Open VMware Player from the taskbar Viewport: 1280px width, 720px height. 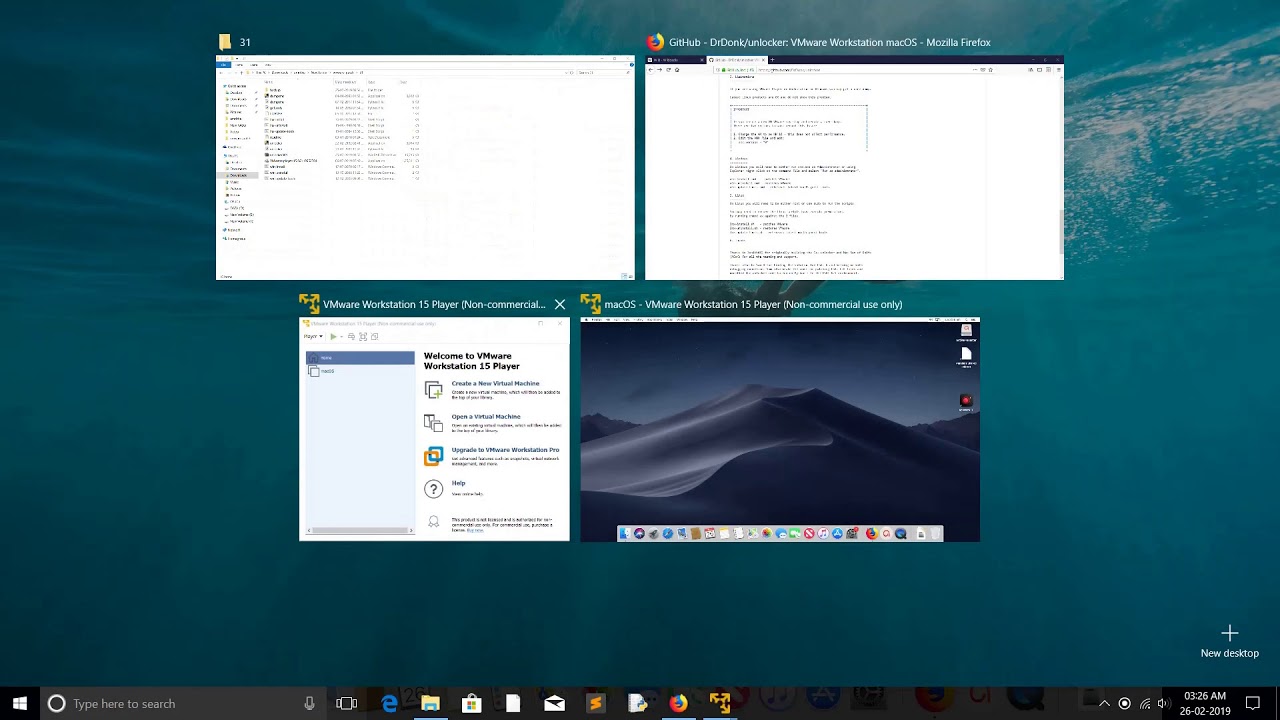pos(720,703)
